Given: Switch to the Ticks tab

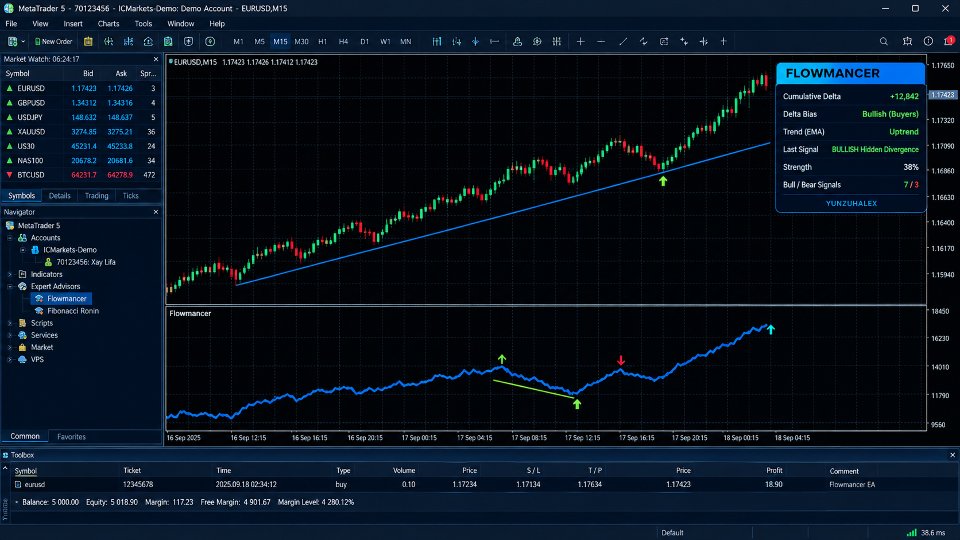Looking at the screenshot, I should [x=130, y=196].
